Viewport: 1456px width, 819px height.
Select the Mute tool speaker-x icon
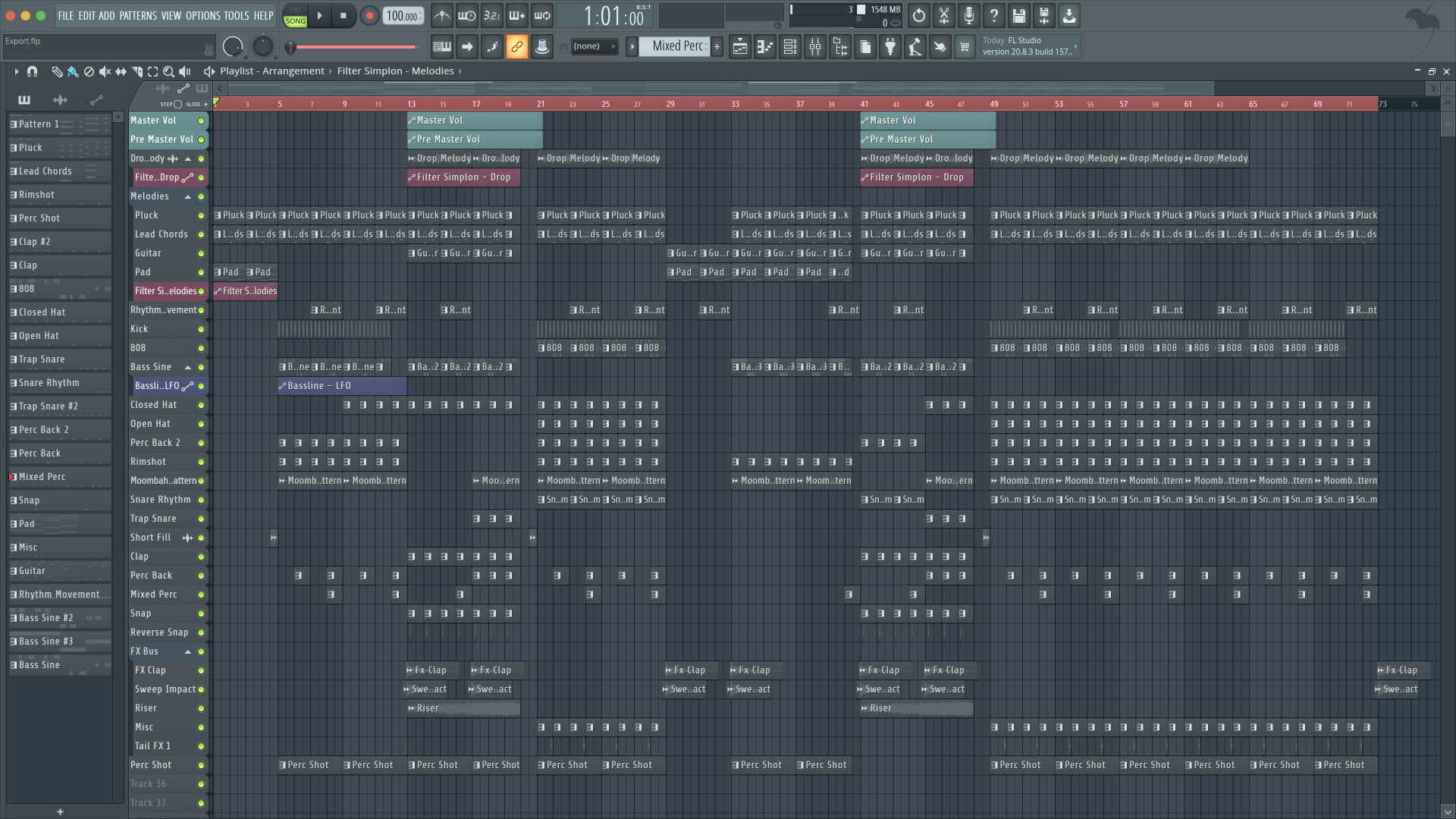[x=105, y=71]
